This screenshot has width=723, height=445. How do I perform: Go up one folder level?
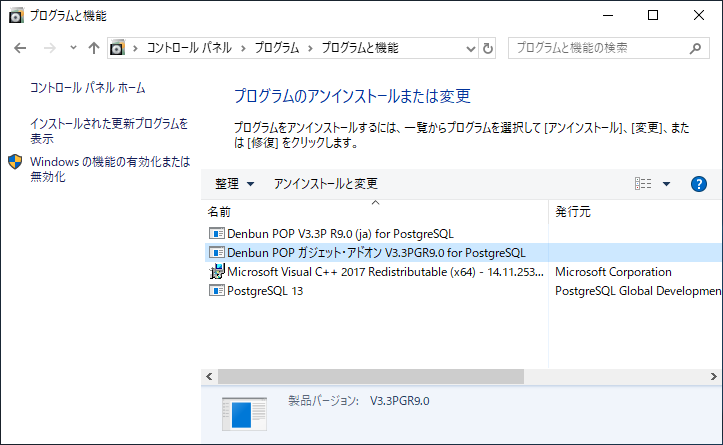tap(94, 48)
